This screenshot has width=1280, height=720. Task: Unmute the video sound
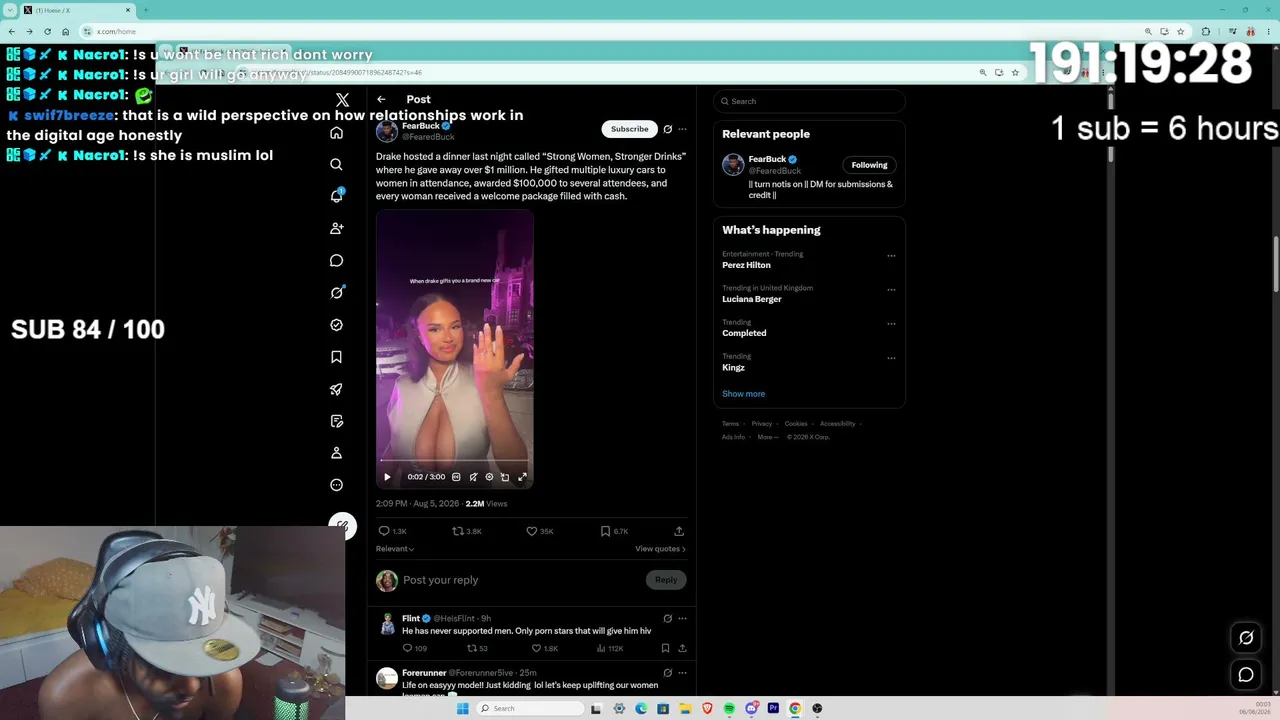[x=473, y=477]
